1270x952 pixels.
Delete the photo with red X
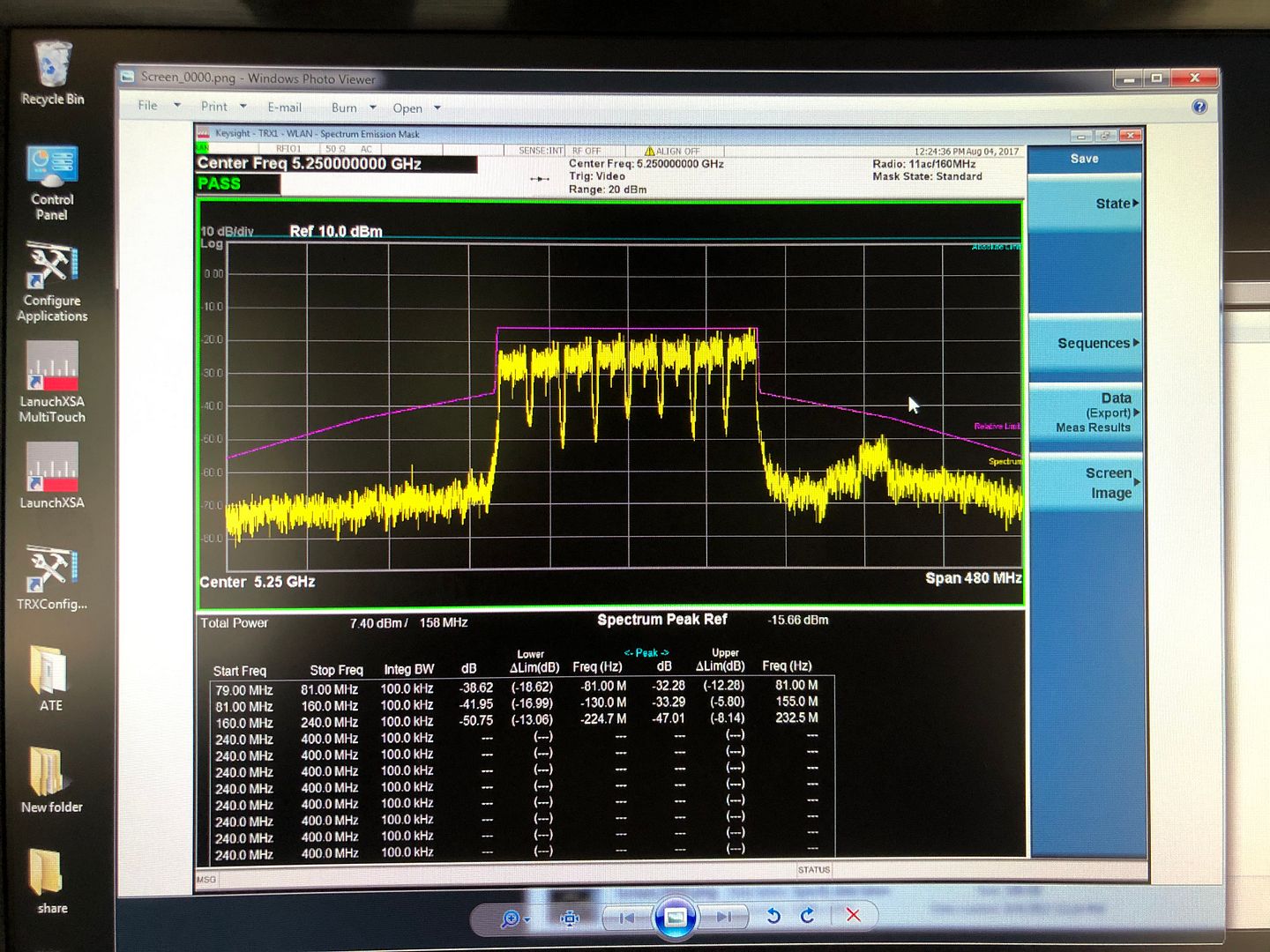pos(853,915)
